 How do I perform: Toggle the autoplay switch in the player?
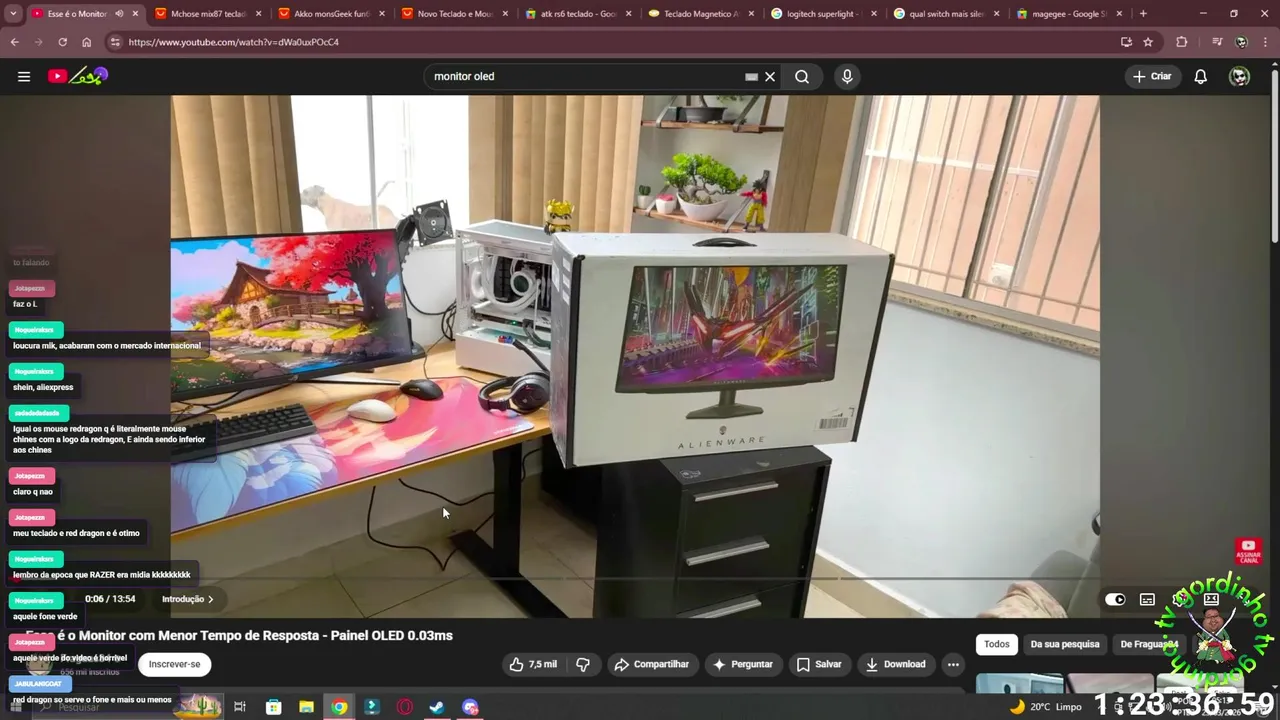(1115, 599)
